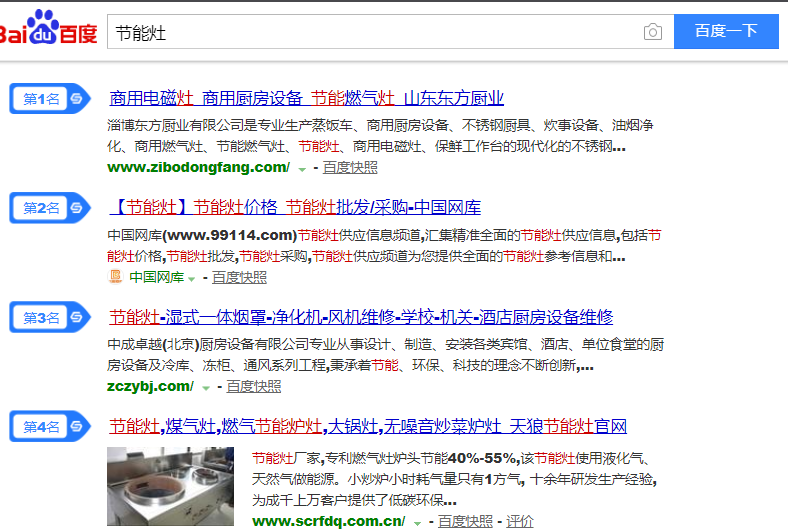Open 节能灶价格 中国网库 result title

pyautogui.click(x=294, y=207)
